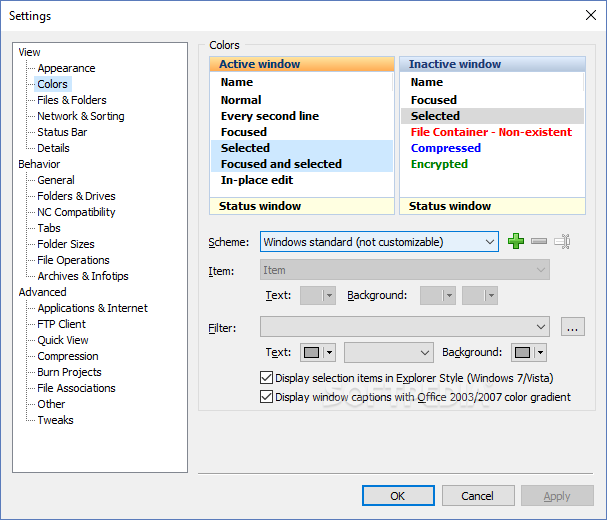Open Quick View settings
This screenshot has width=607, height=520.
[63, 340]
